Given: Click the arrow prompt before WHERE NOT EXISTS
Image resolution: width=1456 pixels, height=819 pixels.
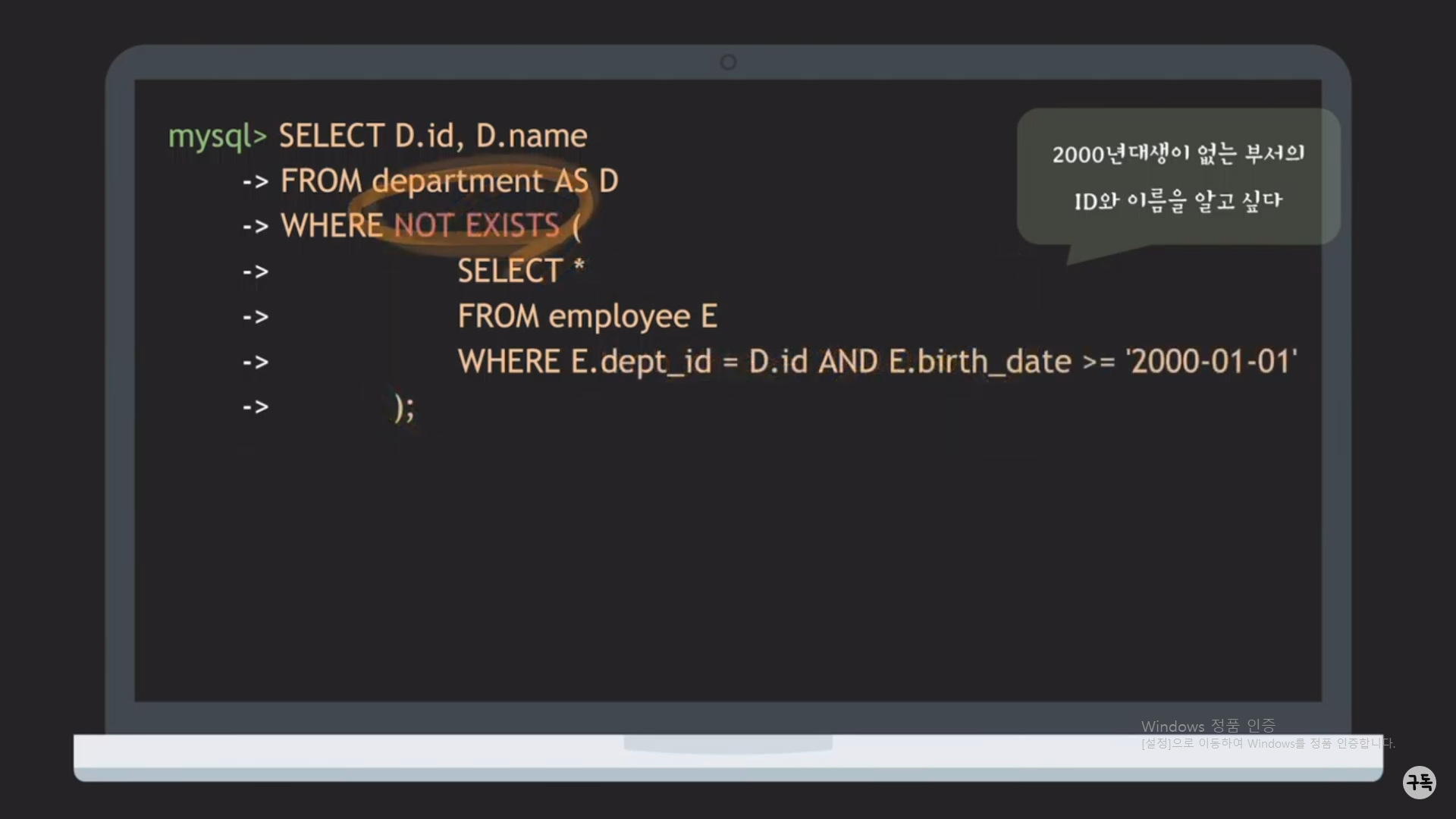Looking at the screenshot, I should 256,227.
